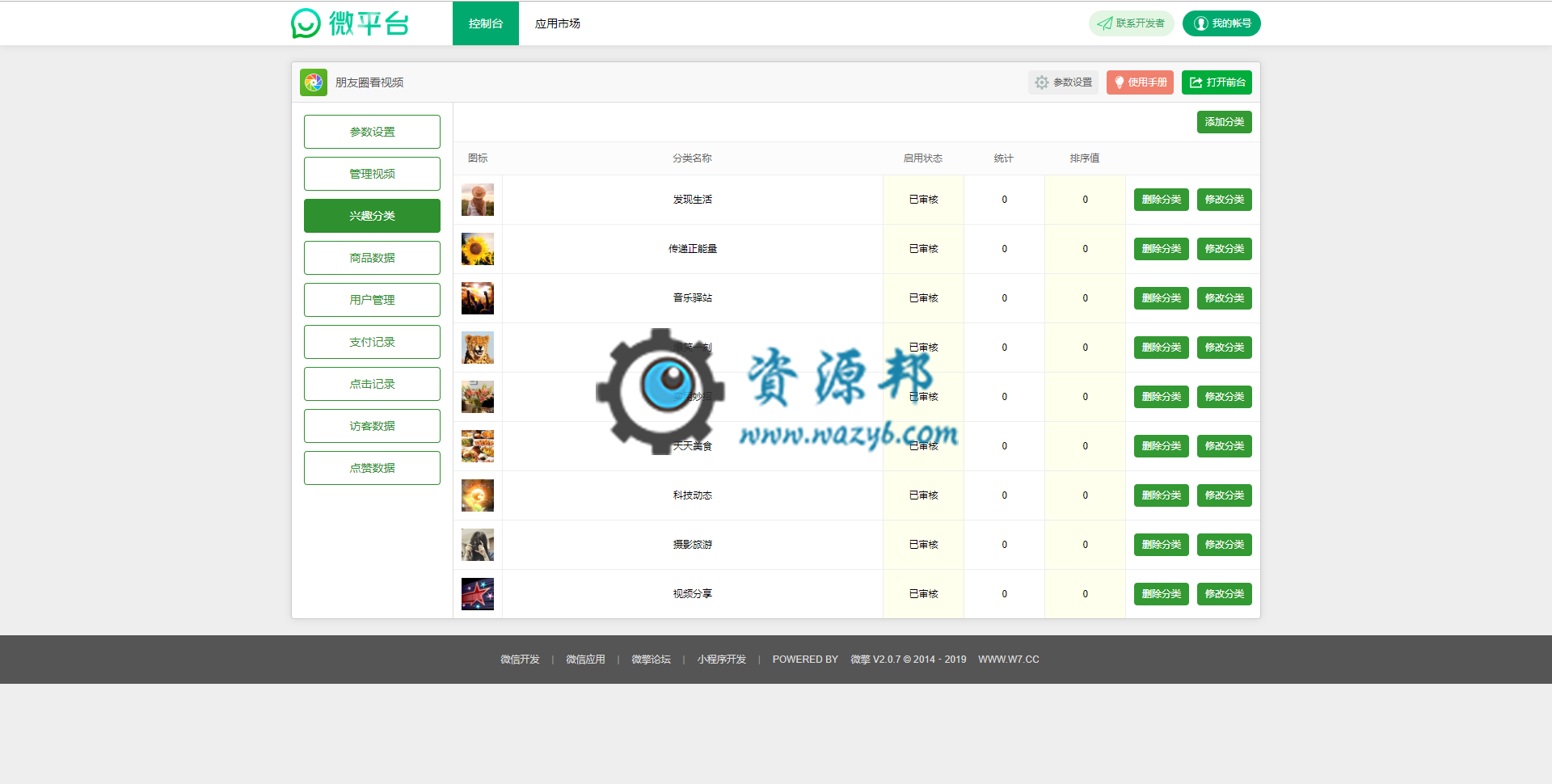The image size is (1552, 784).
Task: Open the 小程序开发 footer link
Action: 722,660
